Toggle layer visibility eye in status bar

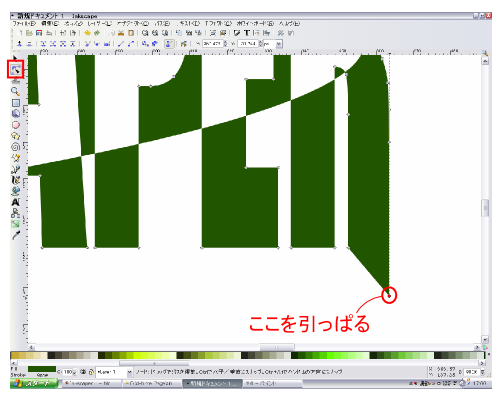click(x=83, y=372)
